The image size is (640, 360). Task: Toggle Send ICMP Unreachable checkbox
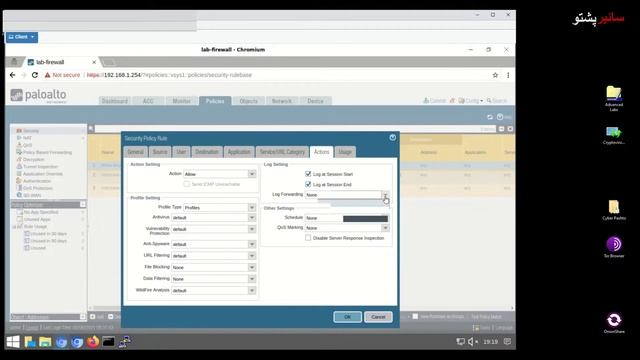pos(187,184)
